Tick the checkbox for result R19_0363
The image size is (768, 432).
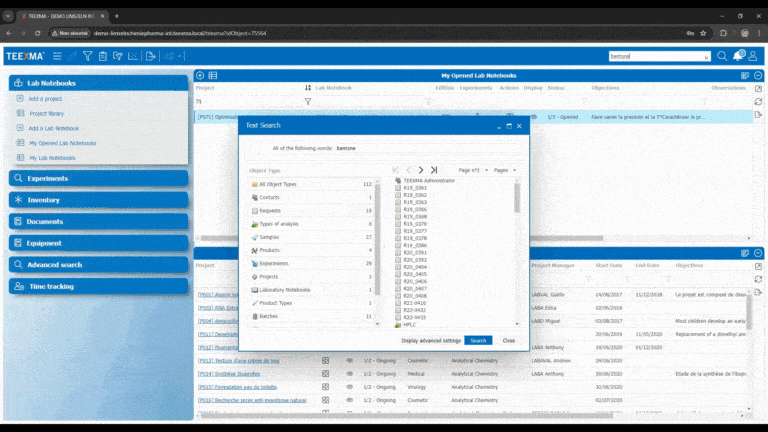(398, 202)
